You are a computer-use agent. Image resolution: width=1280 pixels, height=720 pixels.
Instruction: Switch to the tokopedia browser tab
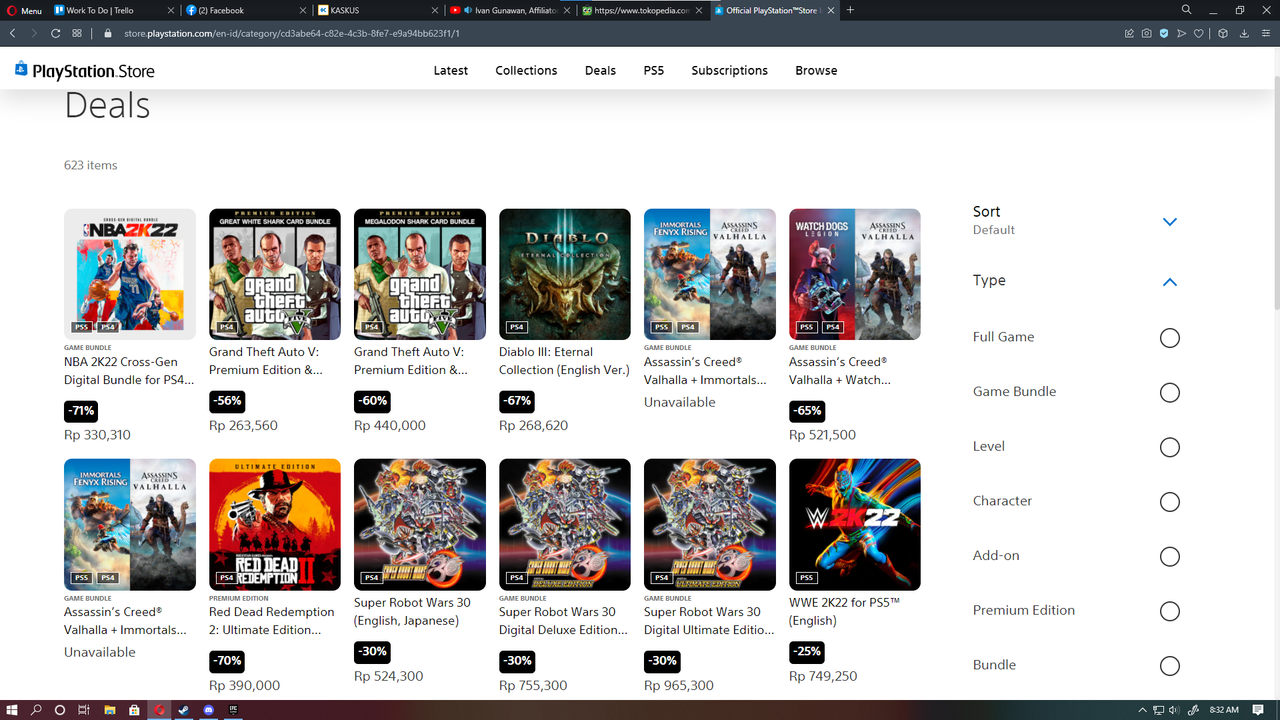click(641, 10)
